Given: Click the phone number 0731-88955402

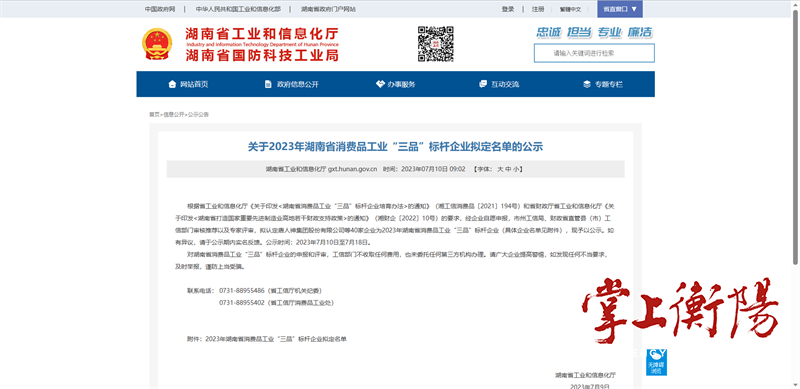Looking at the screenshot, I should 241,303.
